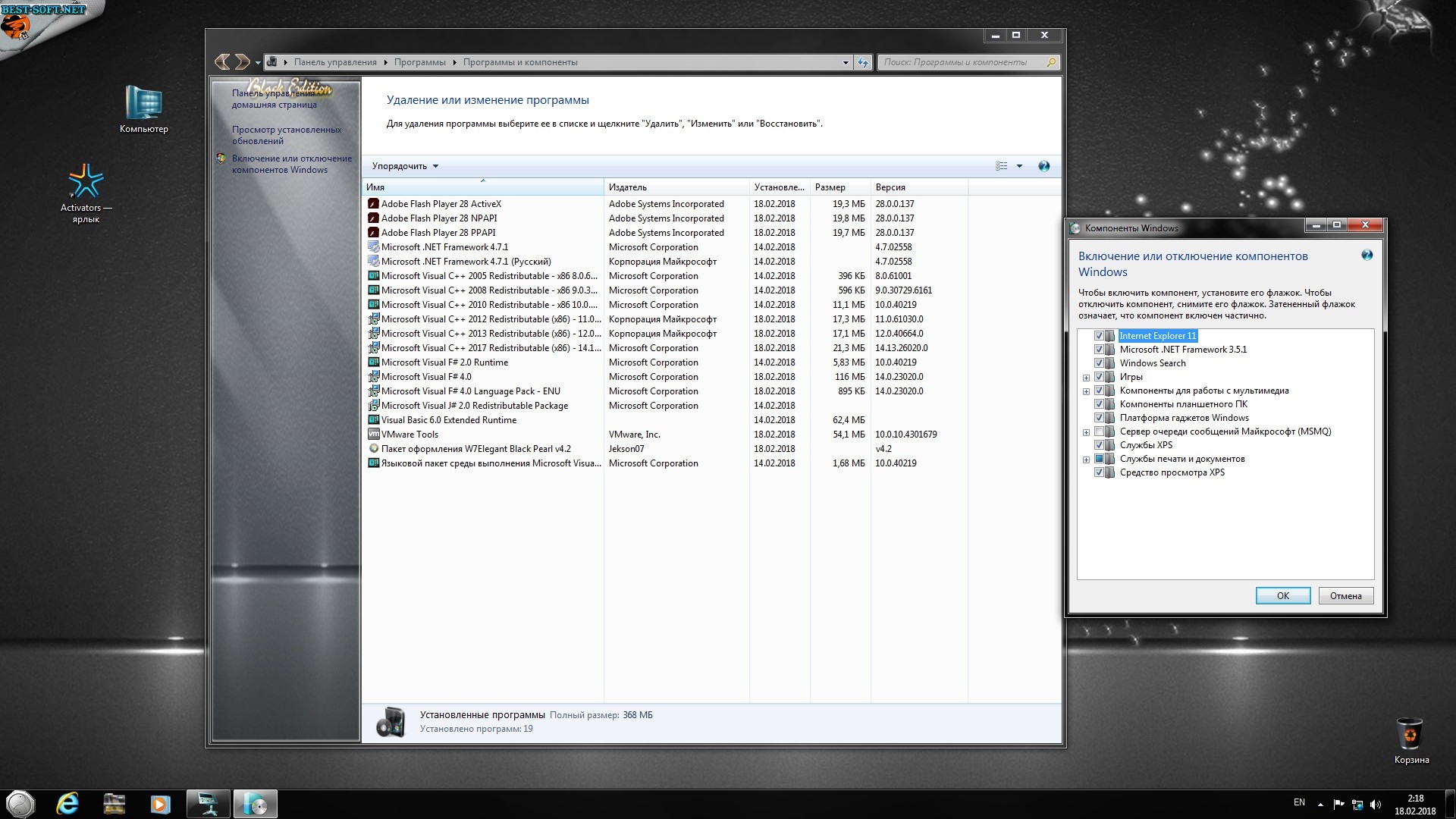The width and height of the screenshot is (1456, 819).
Task: Click the back navigation arrow
Action: tap(222, 61)
